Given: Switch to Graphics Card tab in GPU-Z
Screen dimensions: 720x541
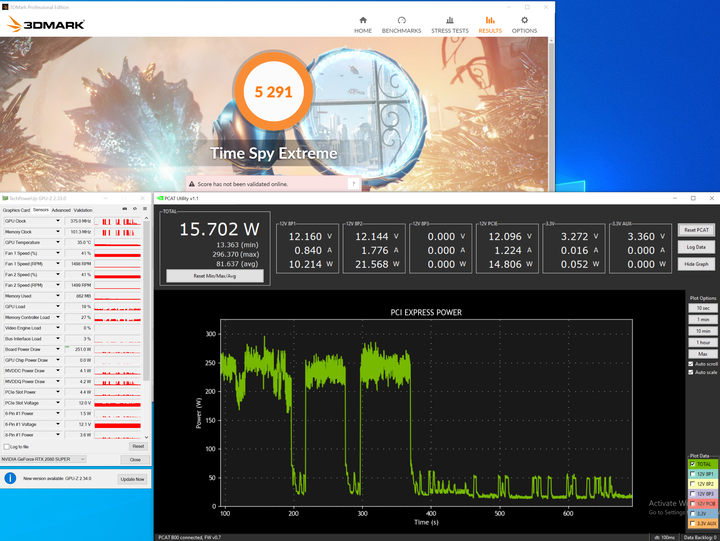Looking at the screenshot, I should click(16, 210).
